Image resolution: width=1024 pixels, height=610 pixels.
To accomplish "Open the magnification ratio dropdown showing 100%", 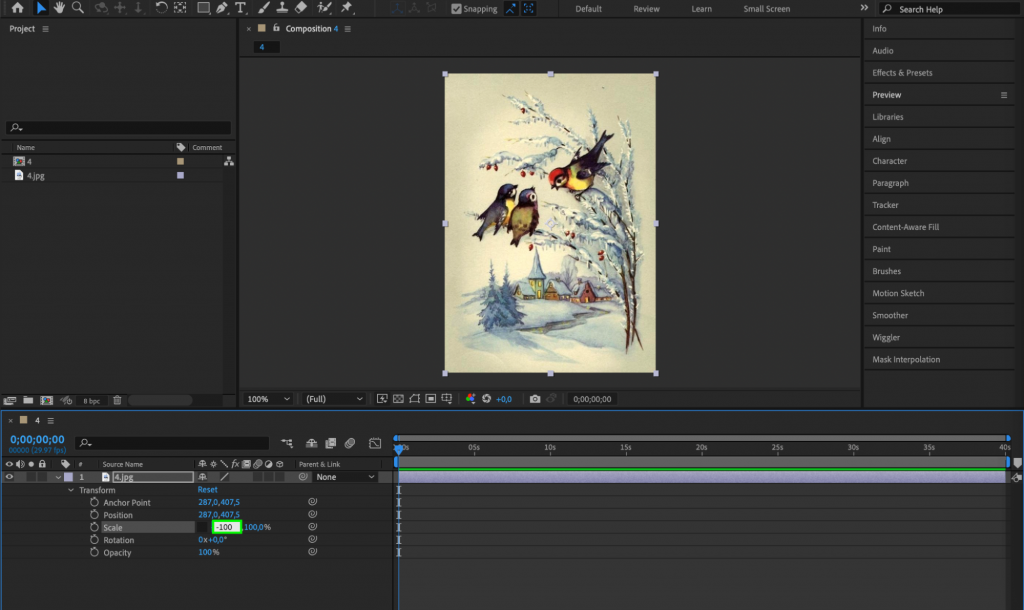I will [266, 399].
